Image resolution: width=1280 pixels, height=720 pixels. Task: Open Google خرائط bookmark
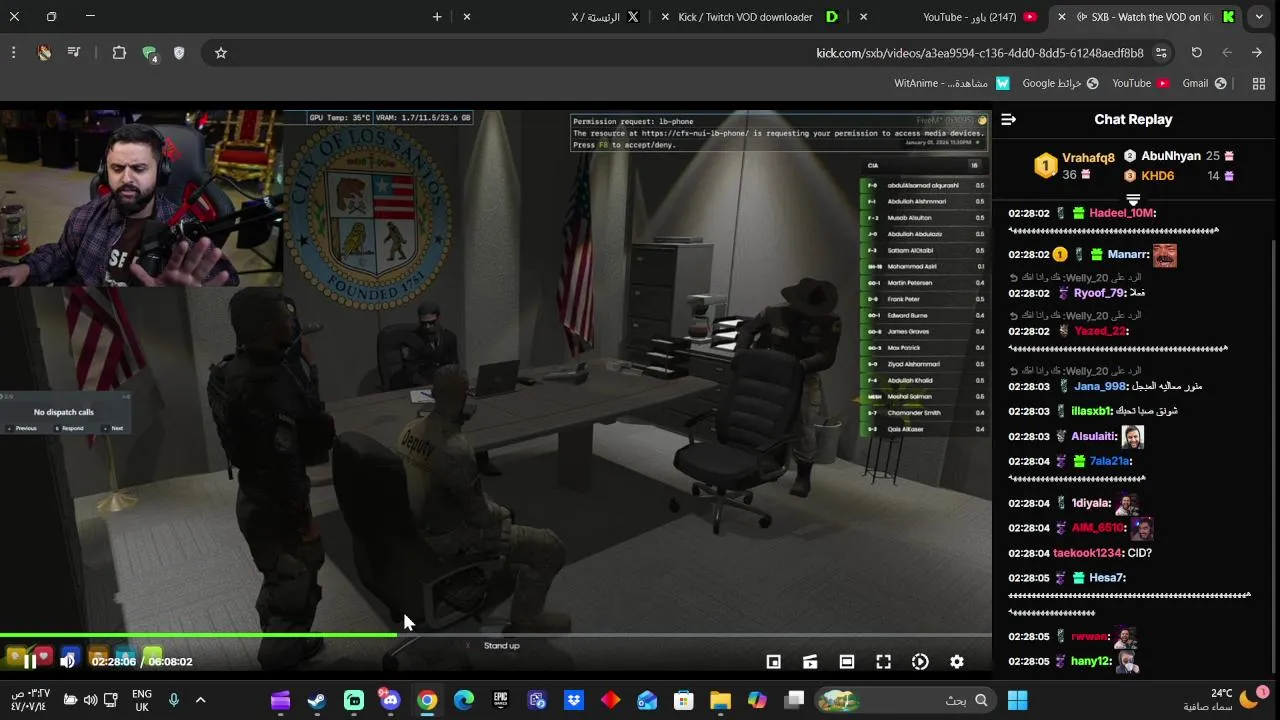pos(1061,84)
